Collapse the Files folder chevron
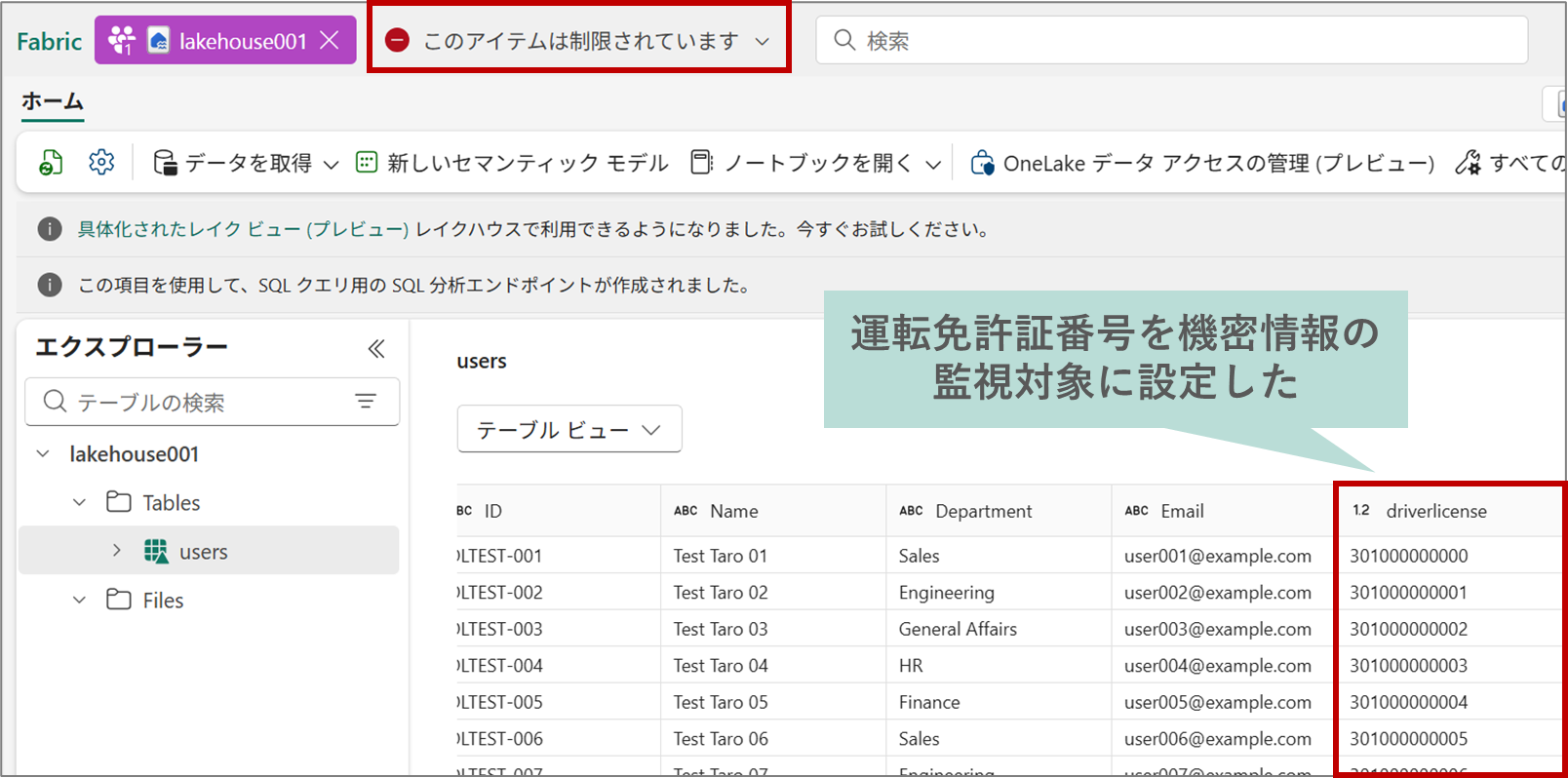 (80, 600)
